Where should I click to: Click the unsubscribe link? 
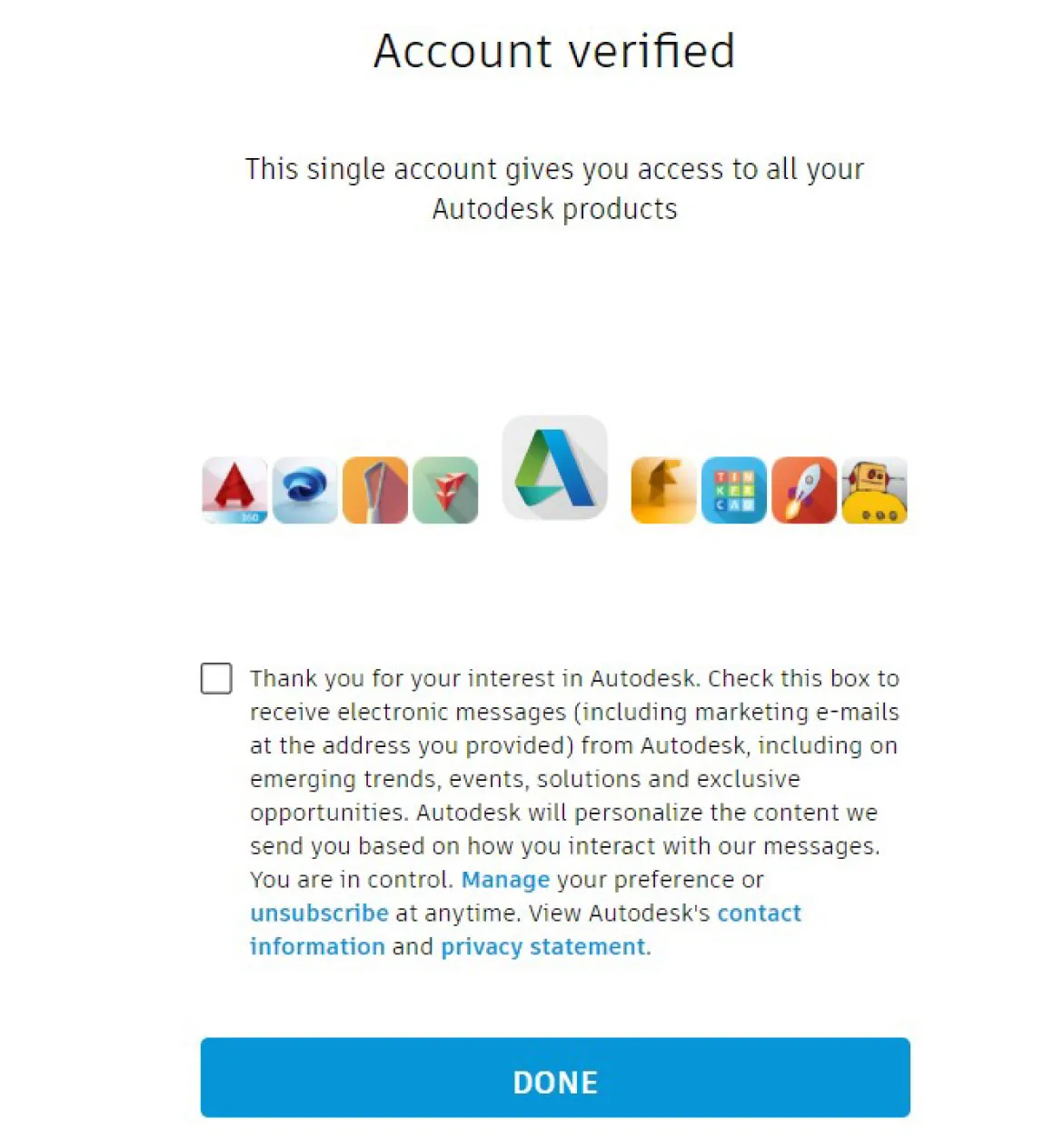point(319,913)
